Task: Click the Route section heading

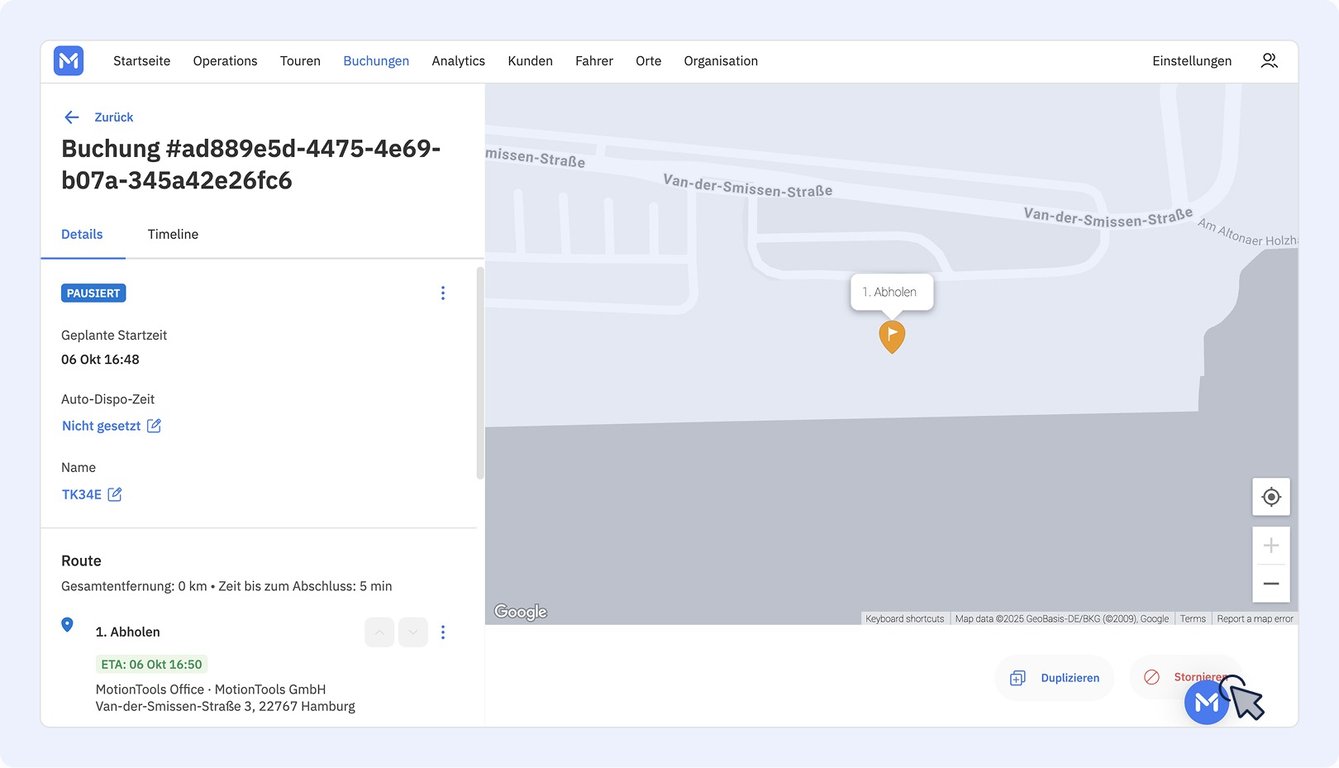Action: (x=81, y=561)
